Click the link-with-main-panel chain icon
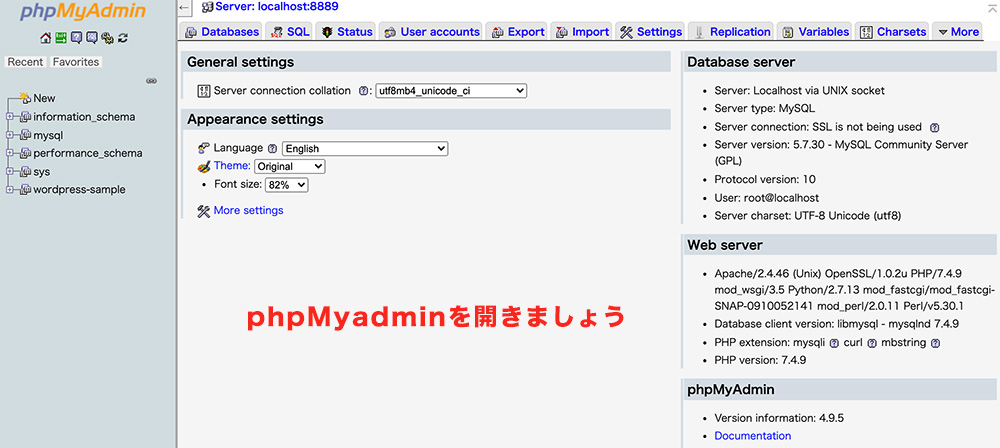The image size is (1000, 448). (151, 81)
